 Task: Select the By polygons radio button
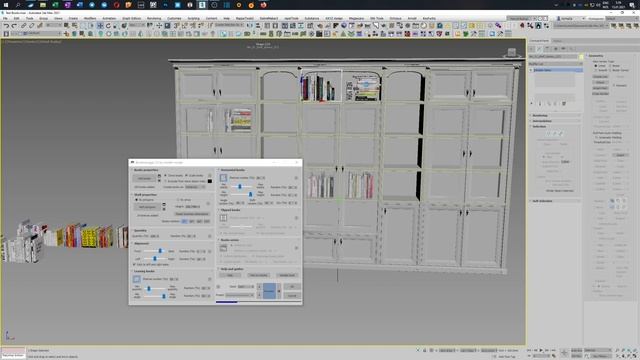[x=137, y=200]
